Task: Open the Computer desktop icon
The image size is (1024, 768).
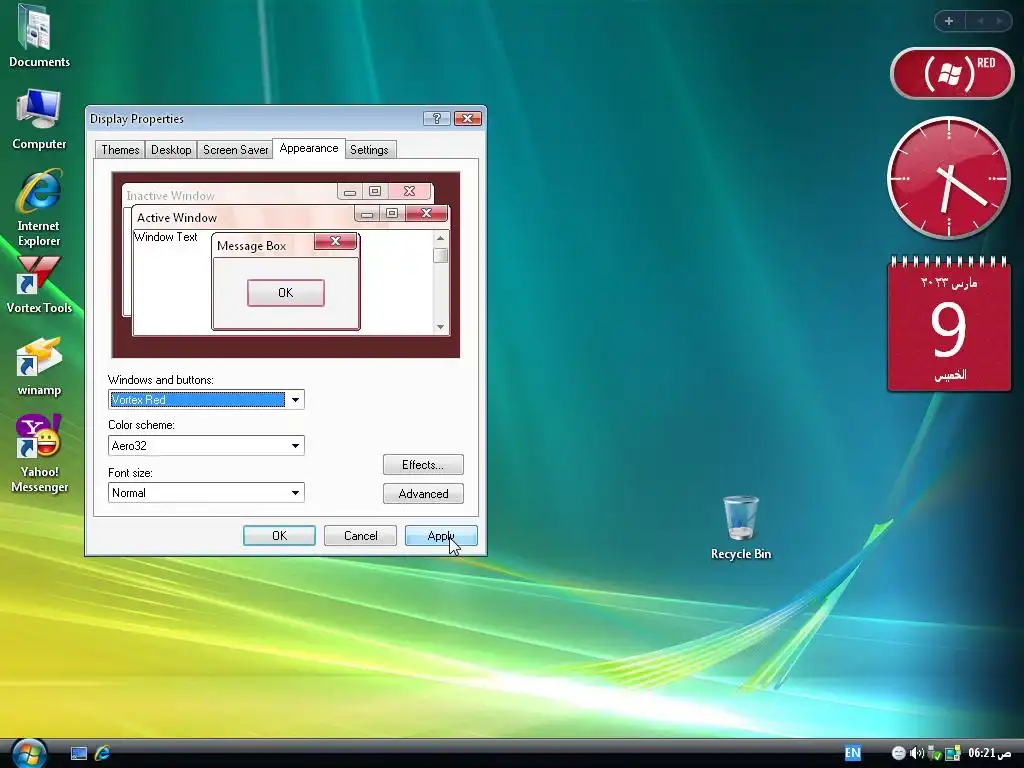Action: [39, 120]
